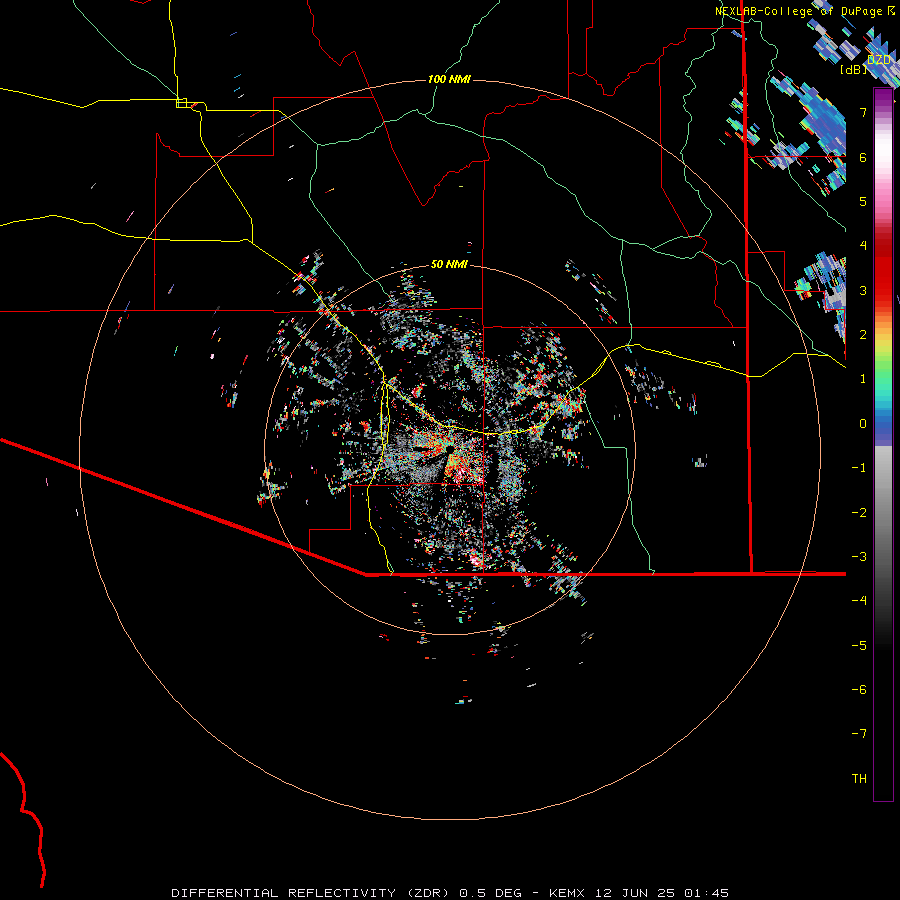Click the -4 value on the color scale
This screenshot has width=900, height=900.
pyautogui.click(x=859, y=600)
